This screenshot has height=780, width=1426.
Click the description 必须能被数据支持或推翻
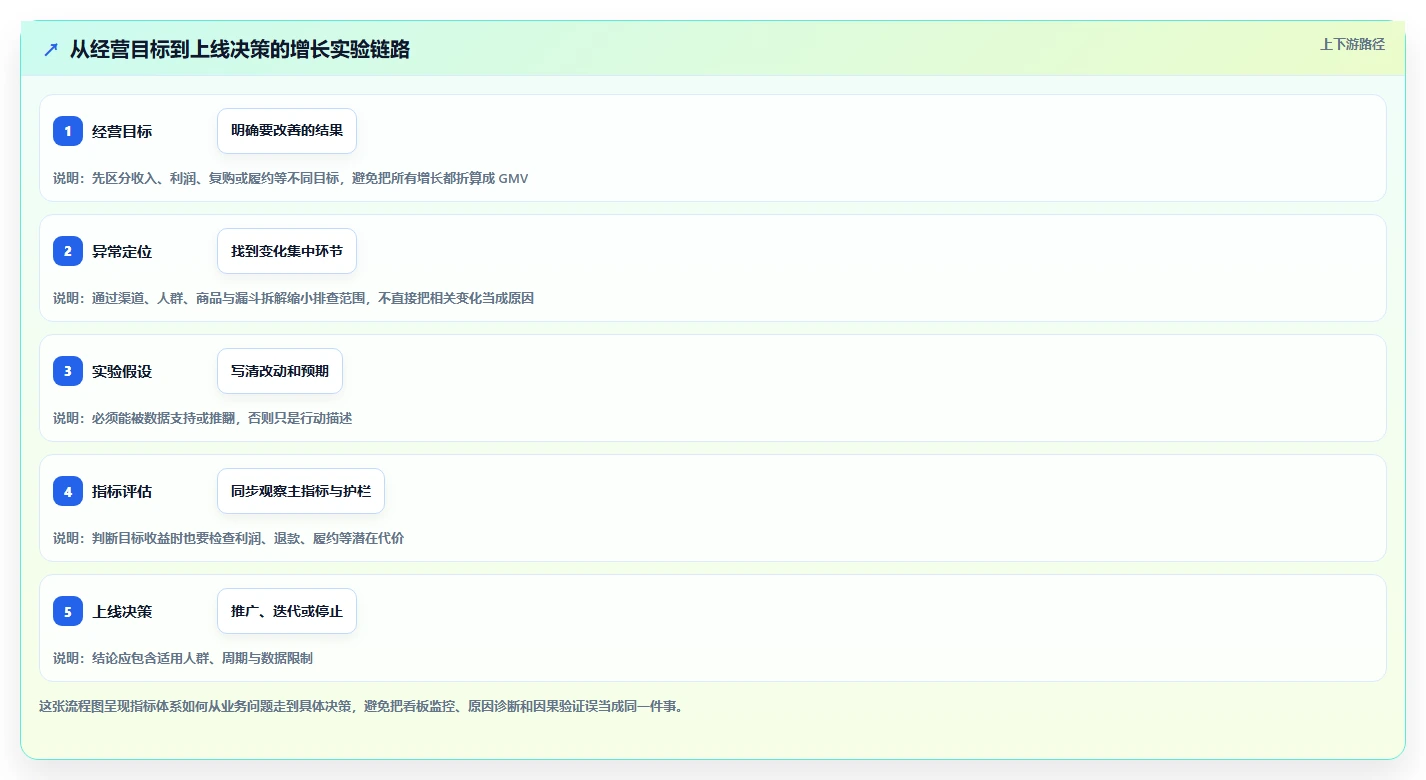click(x=203, y=418)
